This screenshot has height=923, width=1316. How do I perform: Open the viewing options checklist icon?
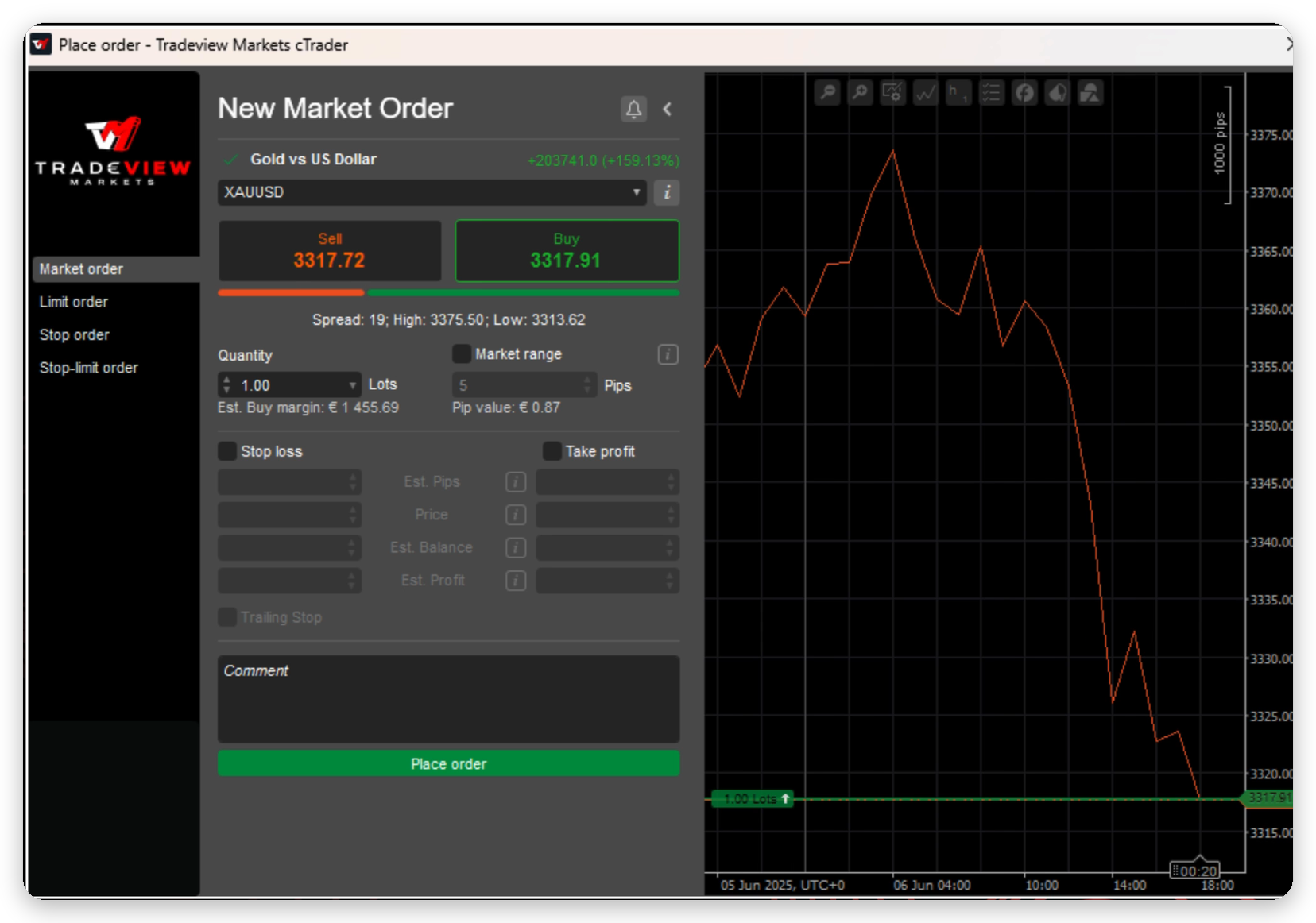click(991, 93)
